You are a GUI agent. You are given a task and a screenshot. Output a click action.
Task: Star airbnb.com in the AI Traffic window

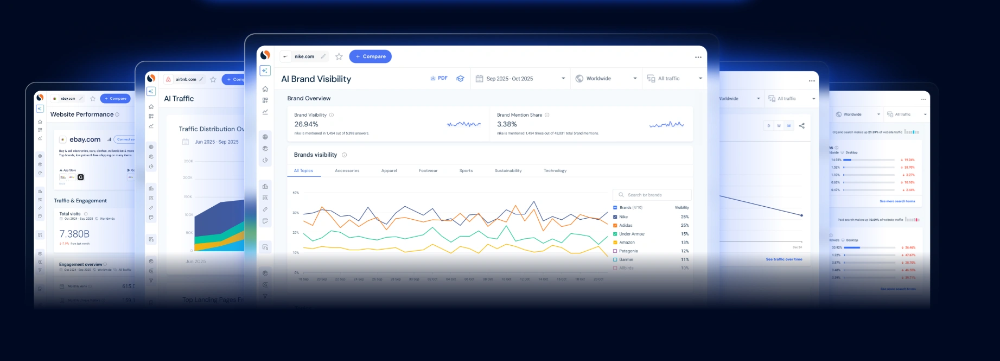pyautogui.click(x=212, y=79)
